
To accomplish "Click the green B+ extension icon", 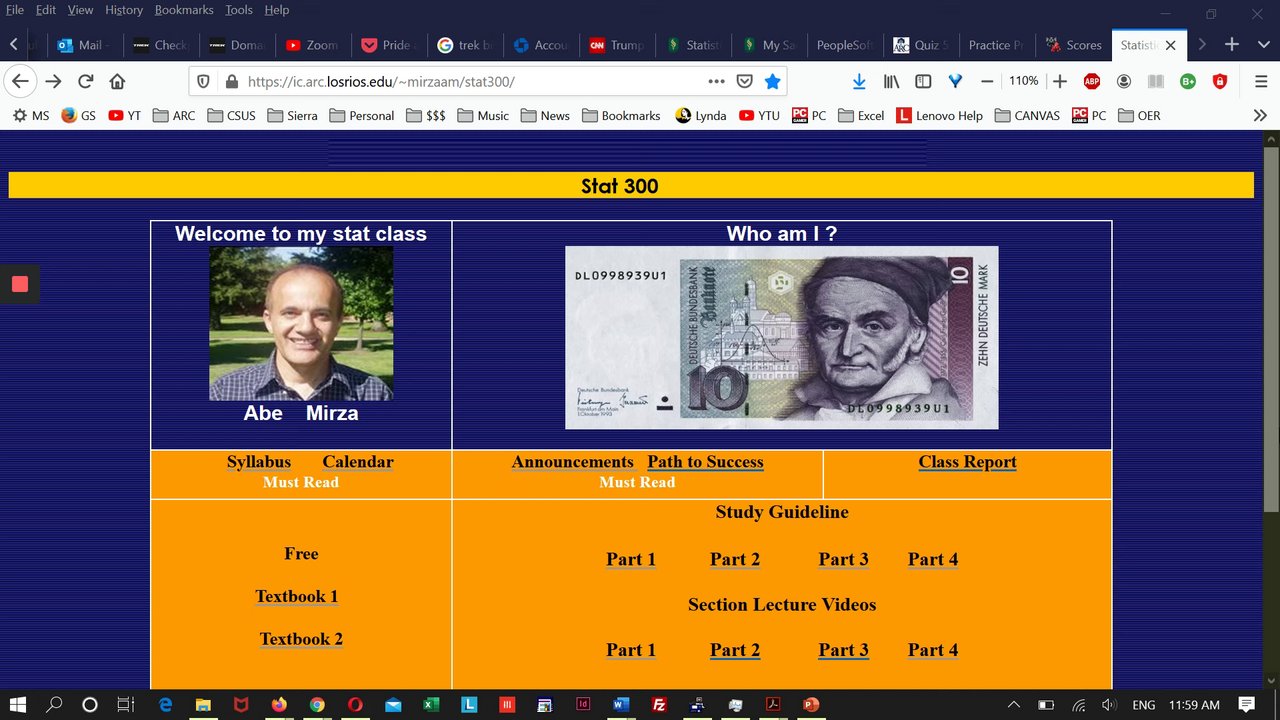I will click(x=1188, y=81).
